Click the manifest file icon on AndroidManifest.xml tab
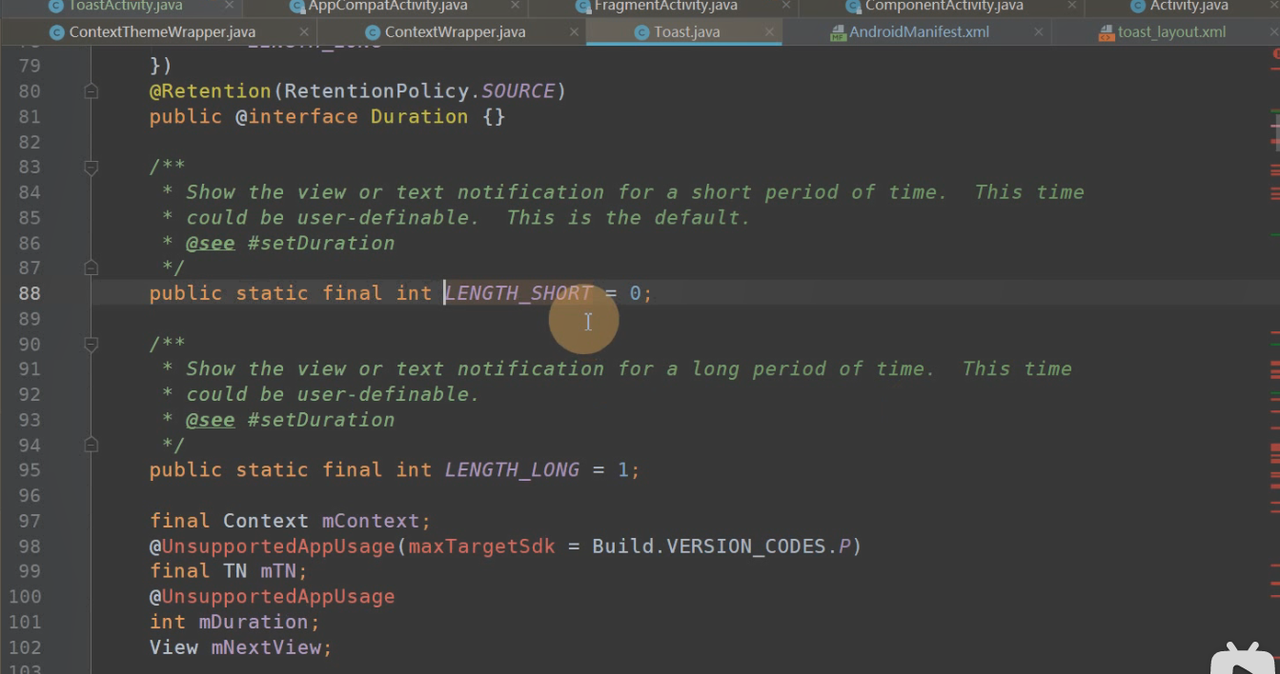The image size is (1280, 674). 838,32
